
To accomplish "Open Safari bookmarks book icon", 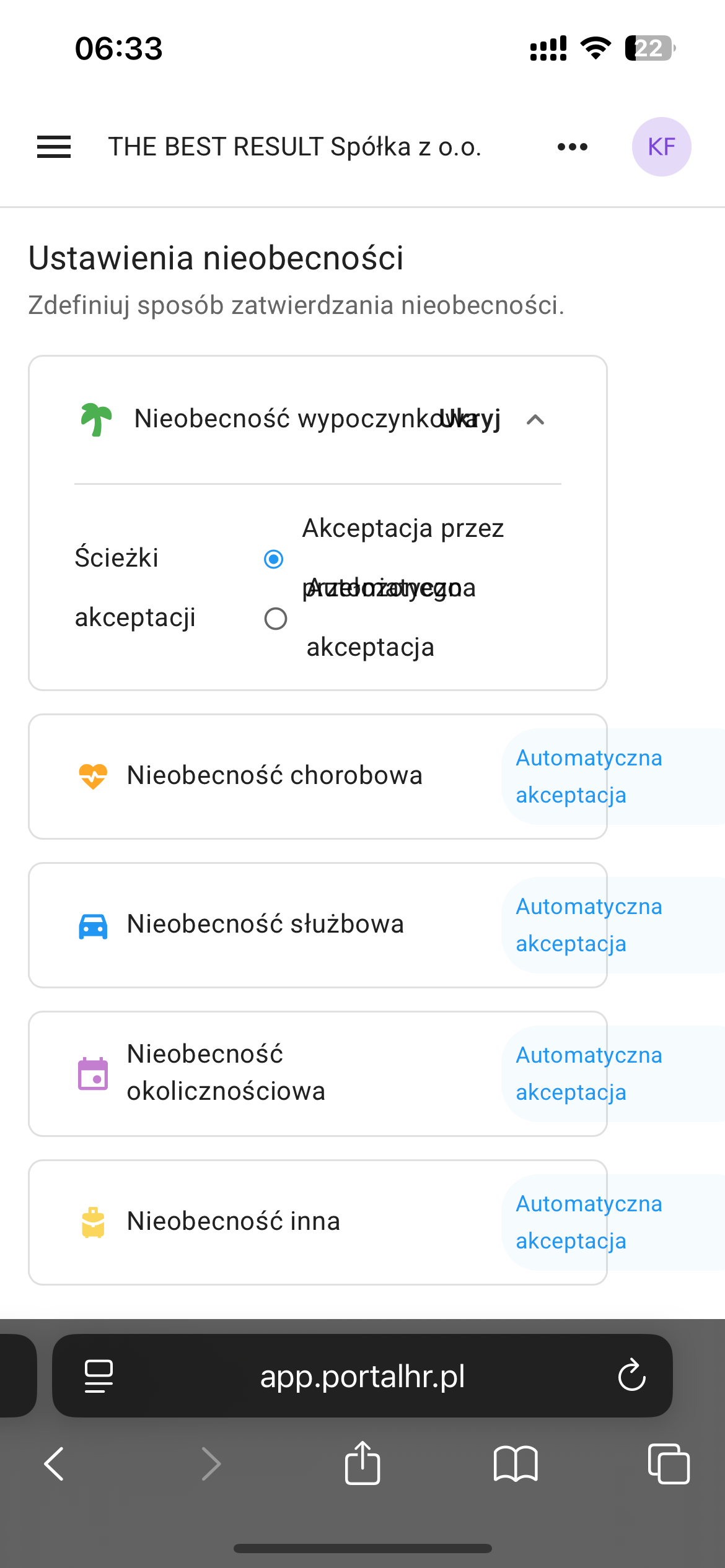I will click(516, 1463).
